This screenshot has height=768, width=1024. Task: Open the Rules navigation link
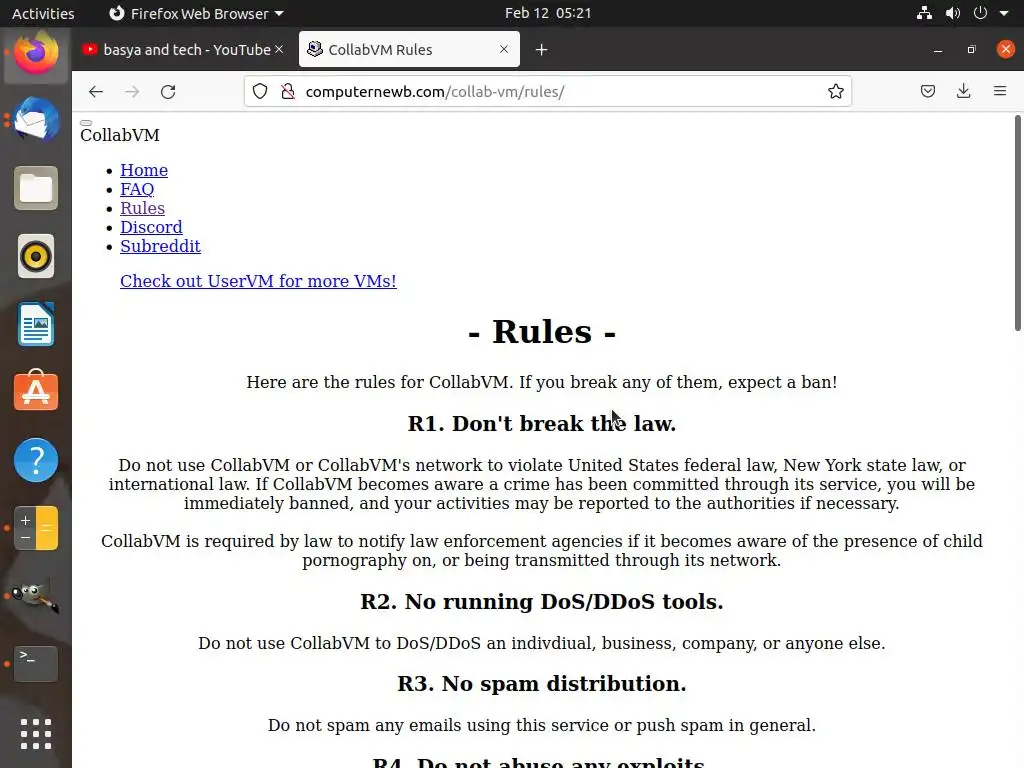[142, 208]
